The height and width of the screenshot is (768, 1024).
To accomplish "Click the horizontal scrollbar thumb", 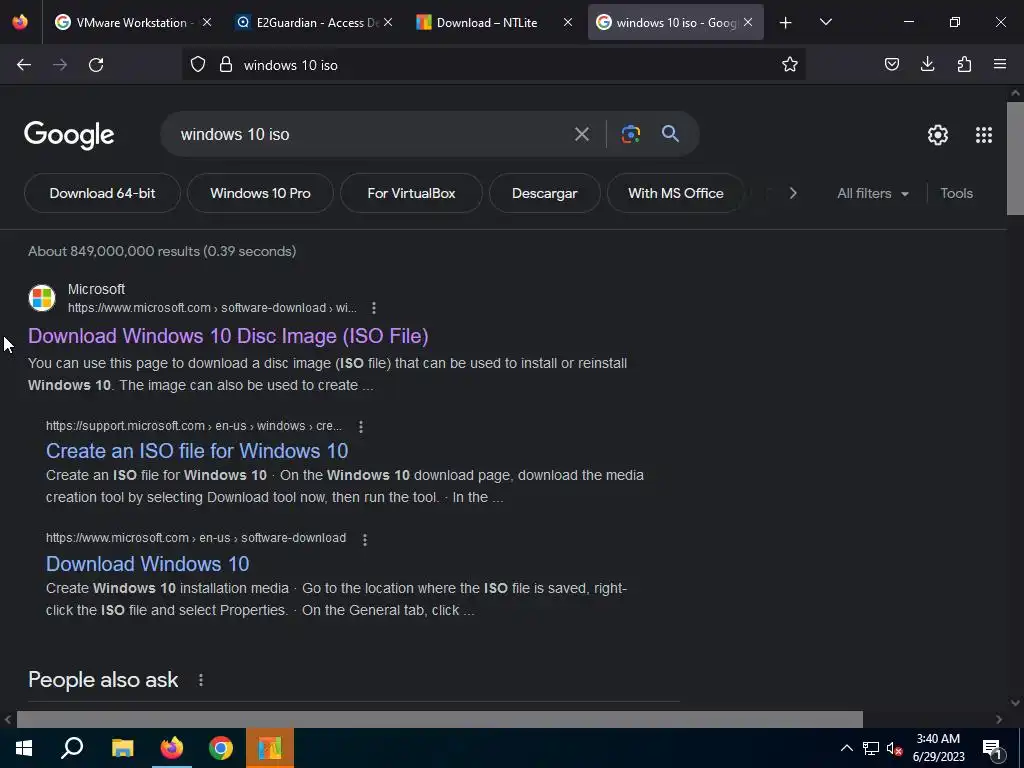I will (440, 719).
